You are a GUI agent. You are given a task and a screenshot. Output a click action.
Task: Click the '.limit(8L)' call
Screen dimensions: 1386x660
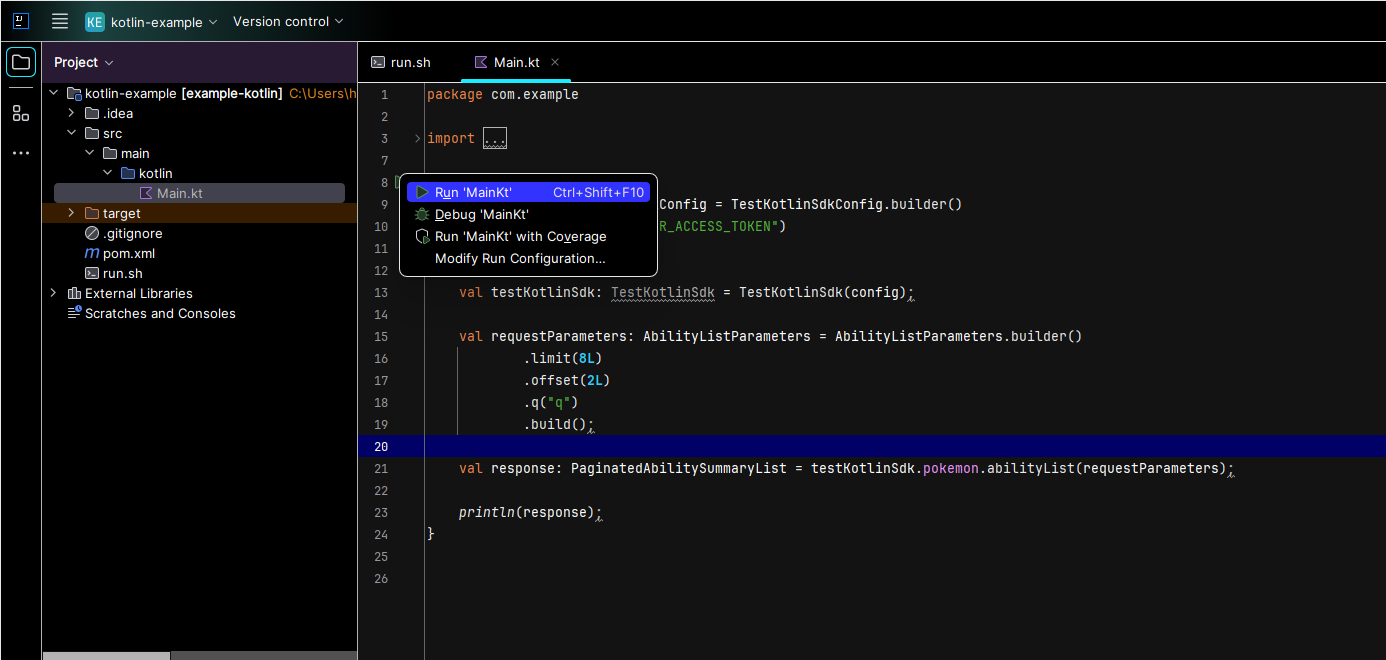[563, 358]
